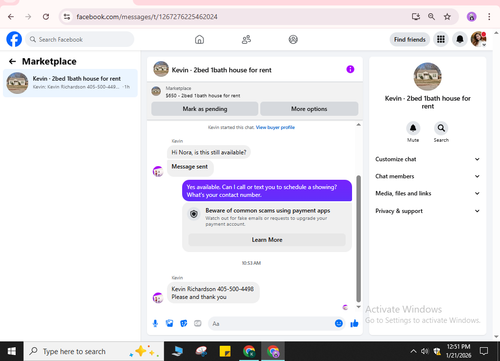Screen dimensions: 500x361
Task: Click chat scroll up arrow
Action: [x=358, y=125]
